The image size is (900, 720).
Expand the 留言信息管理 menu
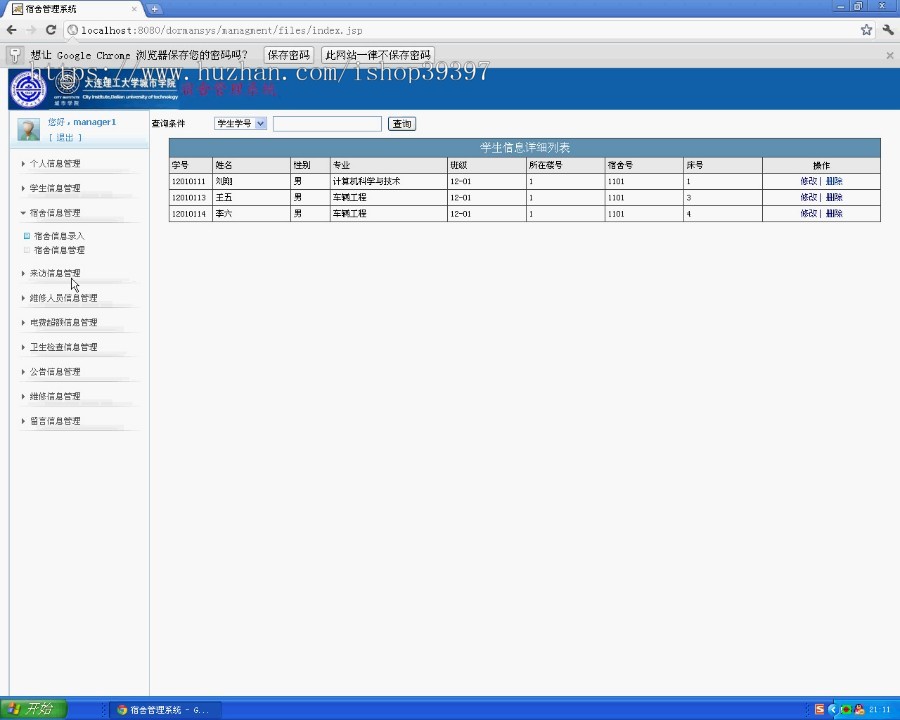[x=55, y=421]
